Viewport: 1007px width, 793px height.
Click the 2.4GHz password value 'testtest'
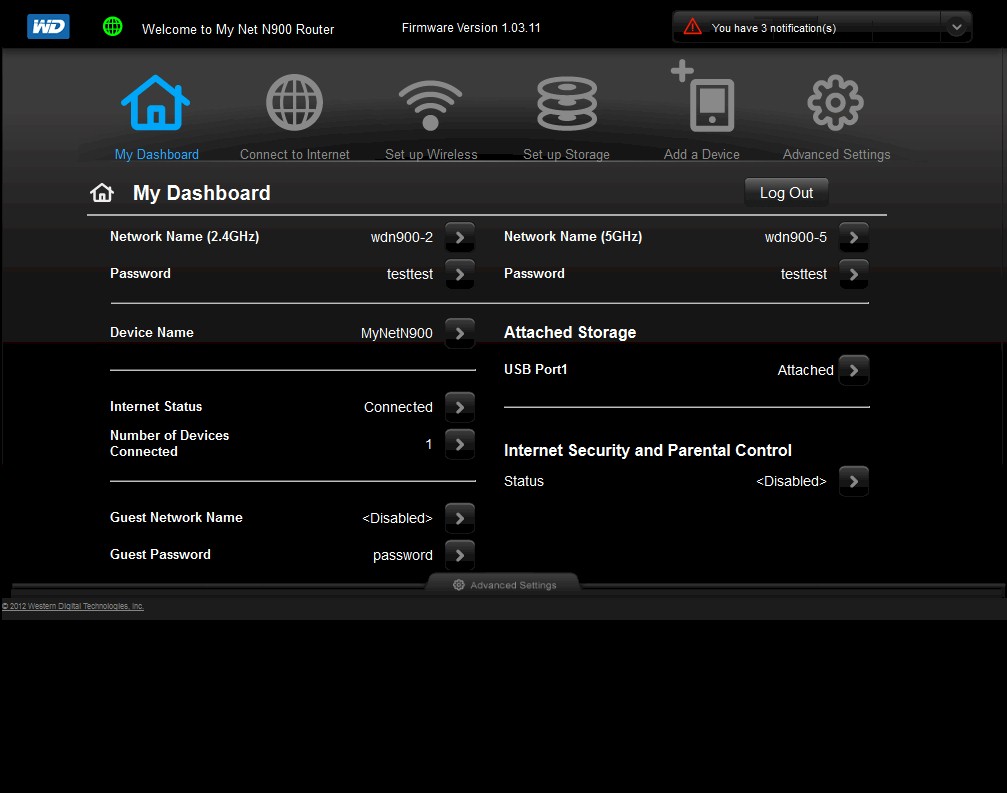(x=410, y=275)
